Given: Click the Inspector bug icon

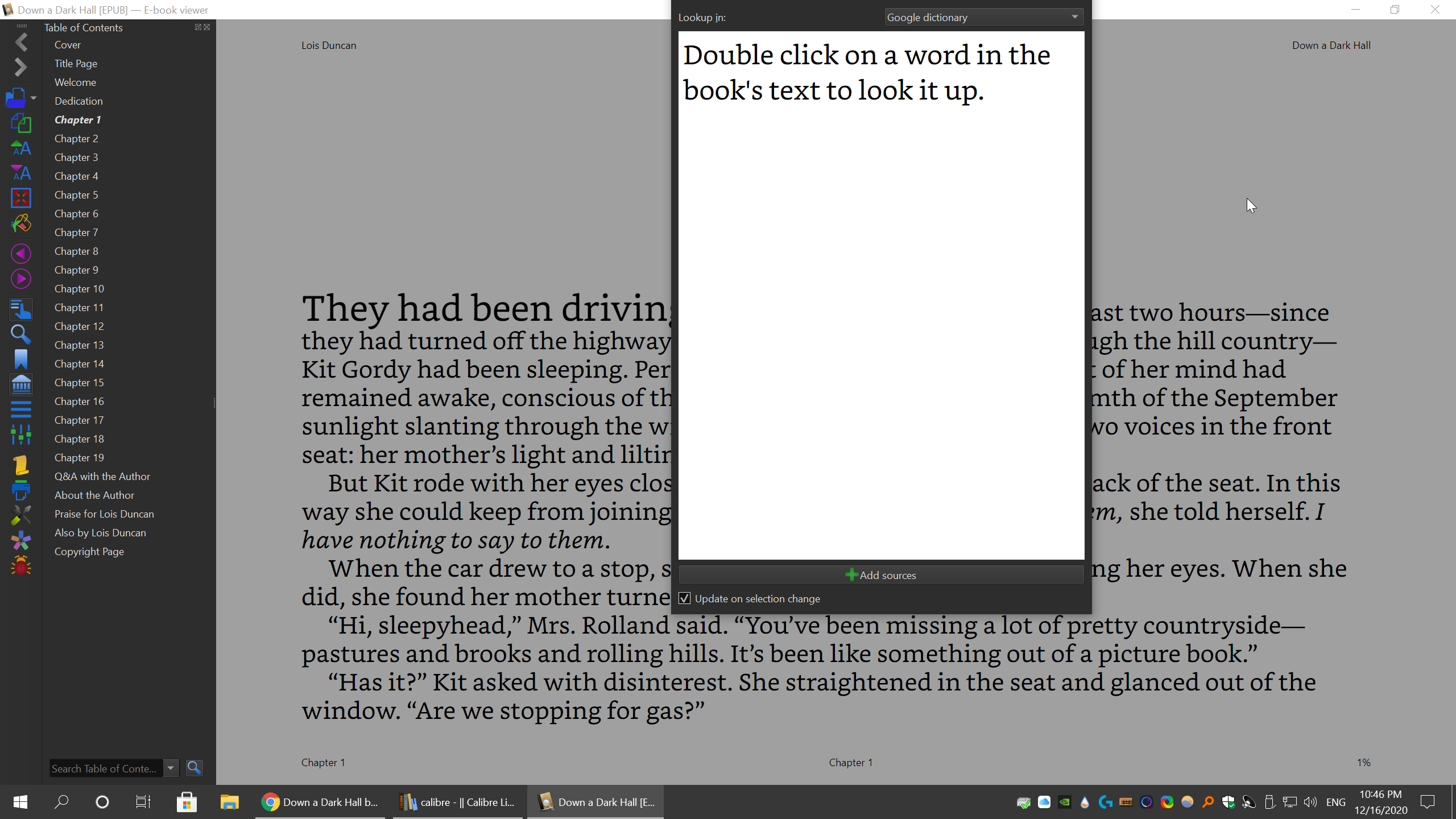Looking at the screenshot, I should [x=21, y=566].
